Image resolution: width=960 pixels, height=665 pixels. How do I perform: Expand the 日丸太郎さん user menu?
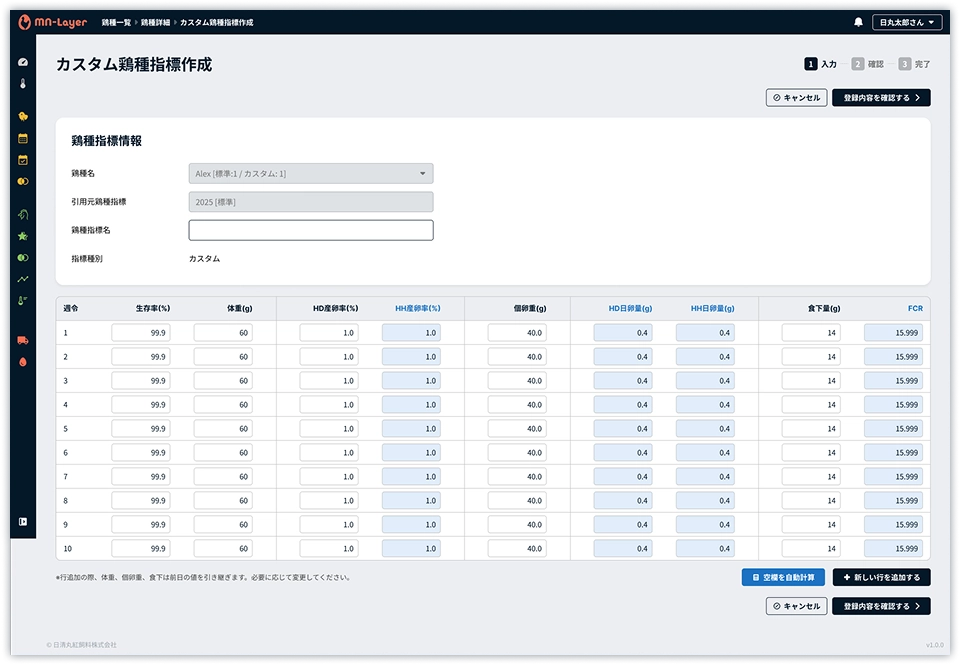coord(906,22)
